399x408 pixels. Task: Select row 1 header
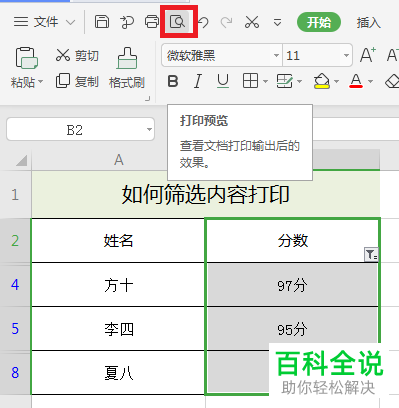[15, 194]
